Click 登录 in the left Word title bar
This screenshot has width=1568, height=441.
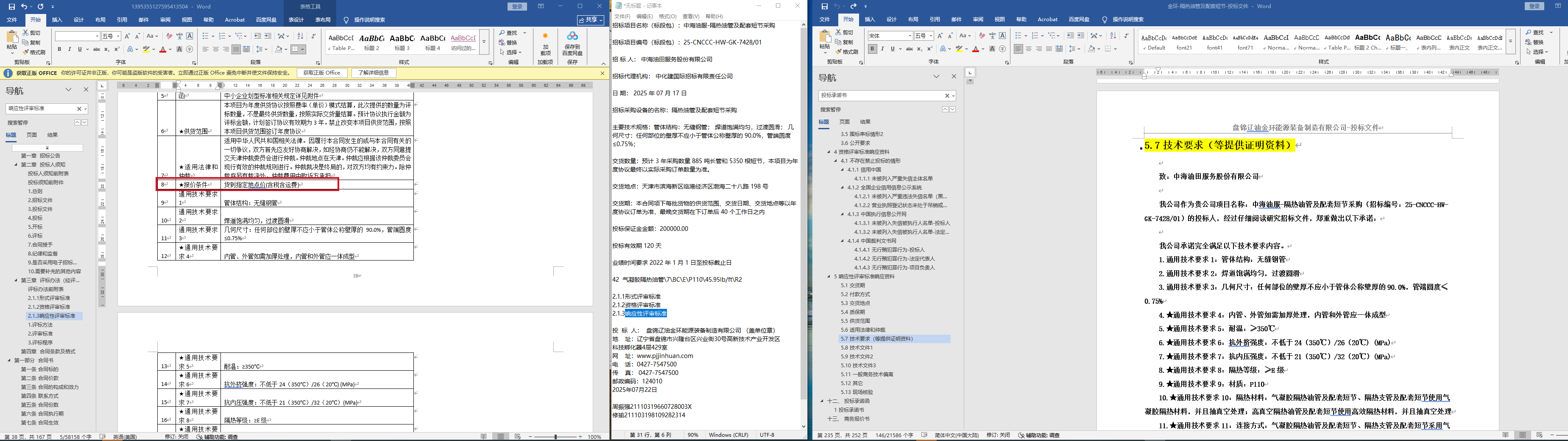tap(517, 7)
